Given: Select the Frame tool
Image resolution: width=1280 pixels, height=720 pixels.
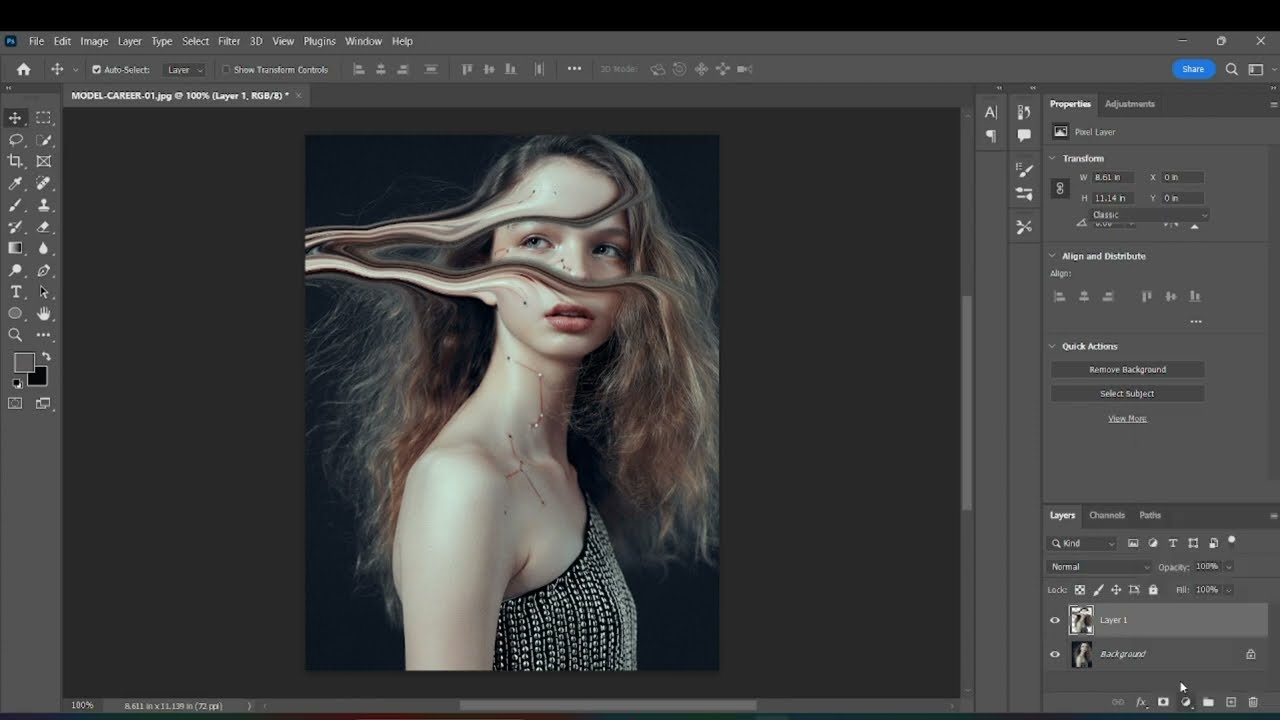Looking at the screenshot, I should coord(44,161).
